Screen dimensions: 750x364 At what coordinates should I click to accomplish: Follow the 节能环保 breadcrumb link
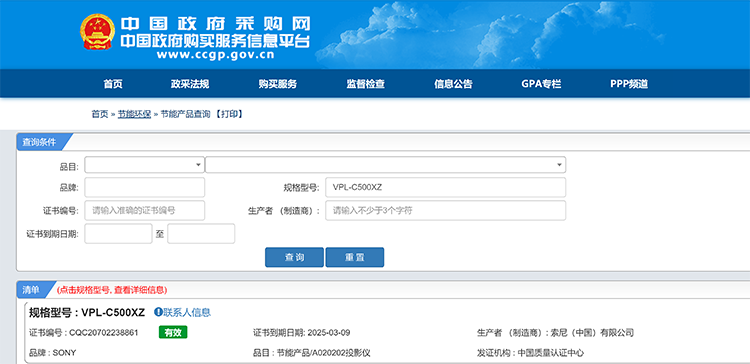tap(134, 114)
